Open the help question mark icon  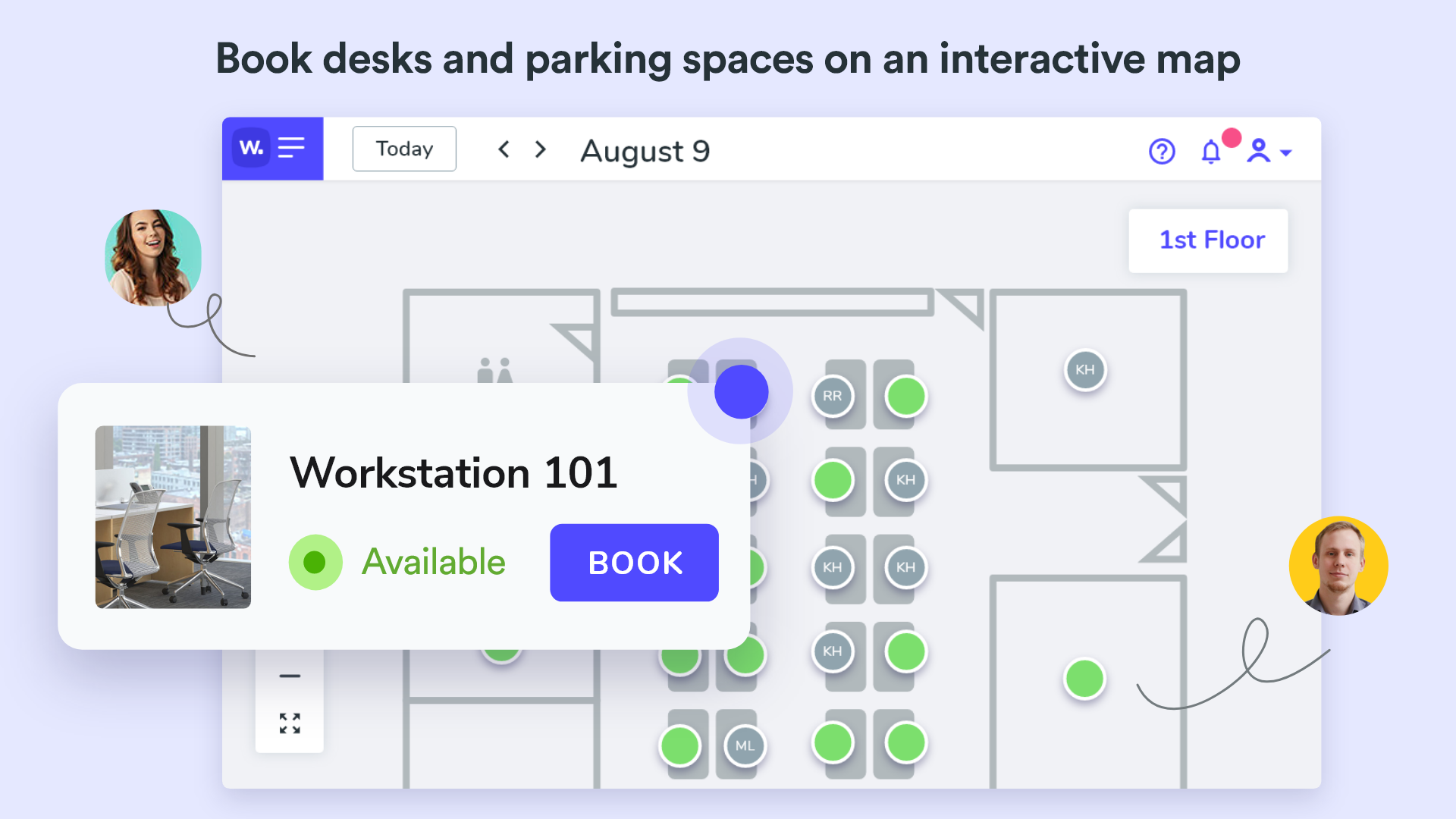[x=1161, y=152]
